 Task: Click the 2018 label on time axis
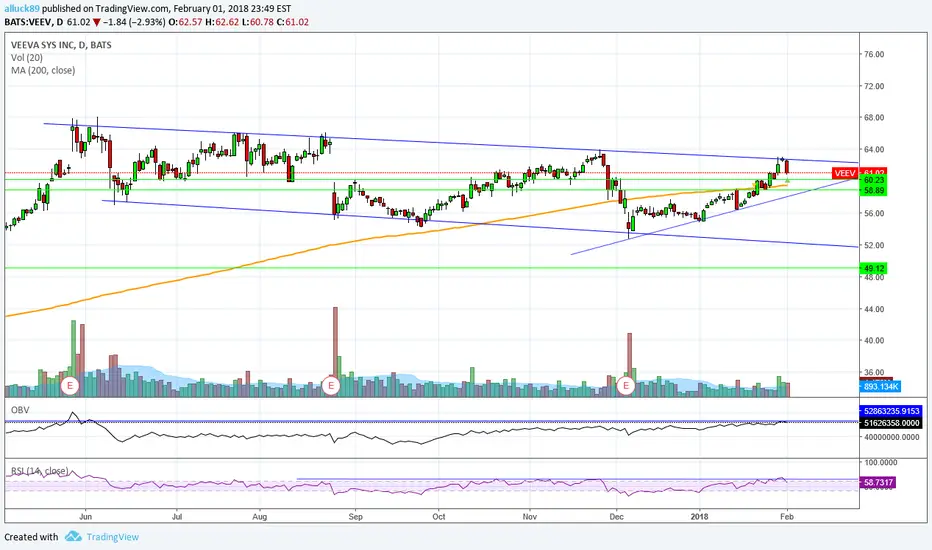click(x=700, y=516)
